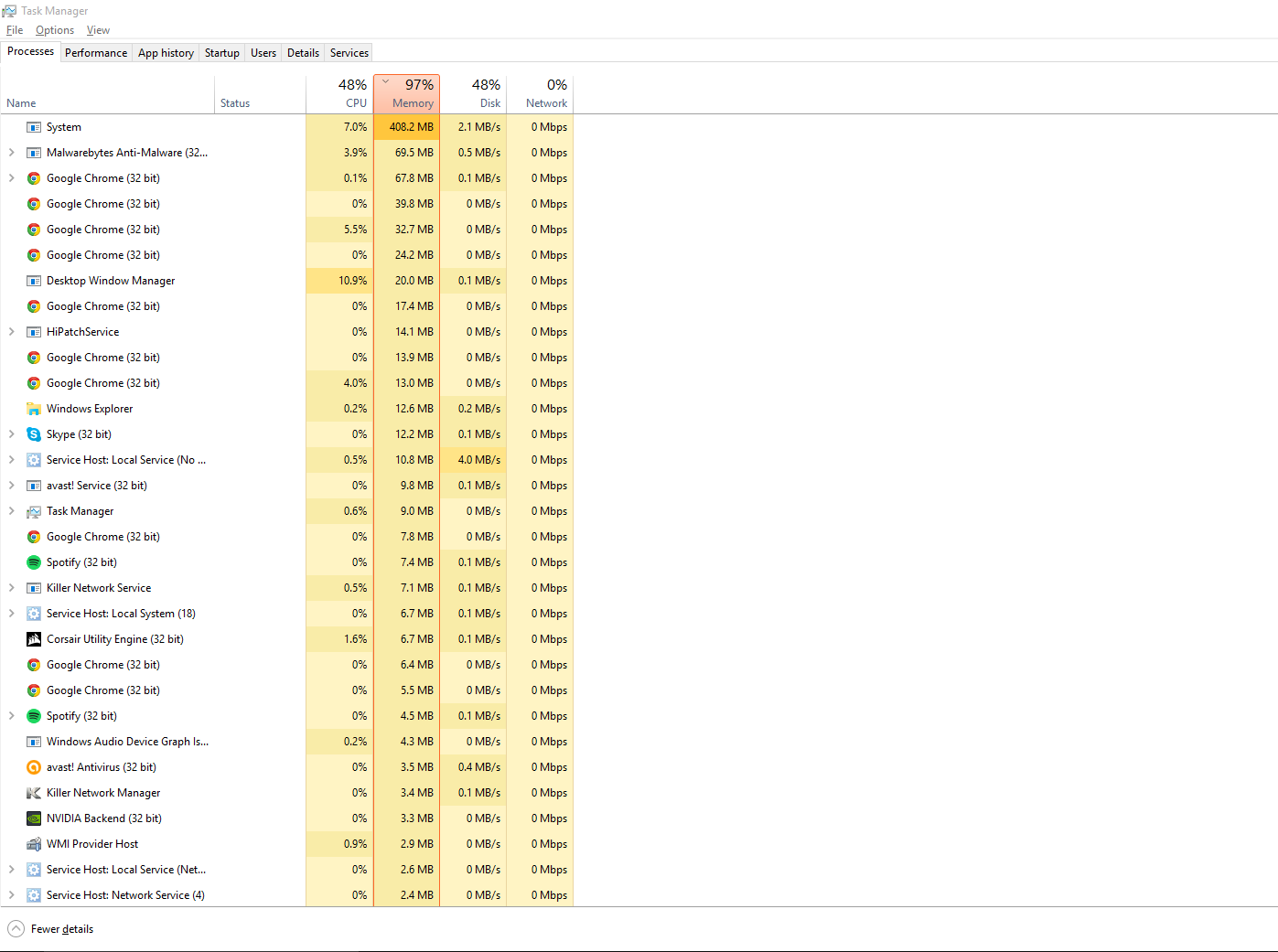Screen dimensions: 1278x952
Task: Open the Startup tab
Action: (222, 53)
